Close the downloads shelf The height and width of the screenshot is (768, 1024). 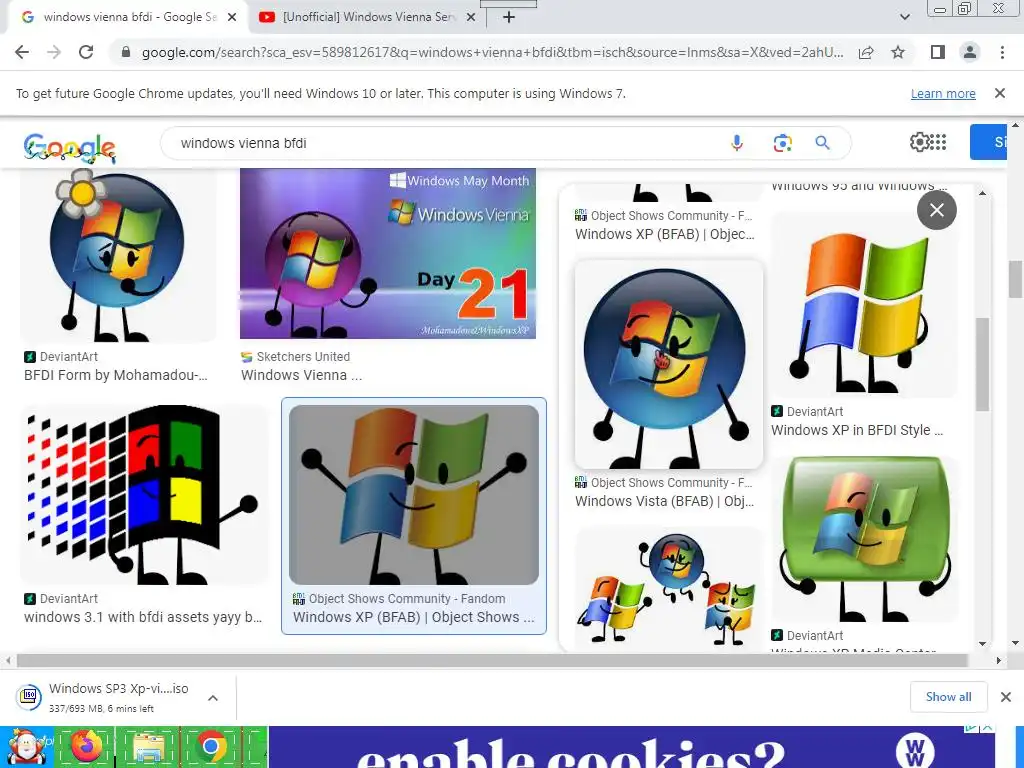[x=1006, y=697]
